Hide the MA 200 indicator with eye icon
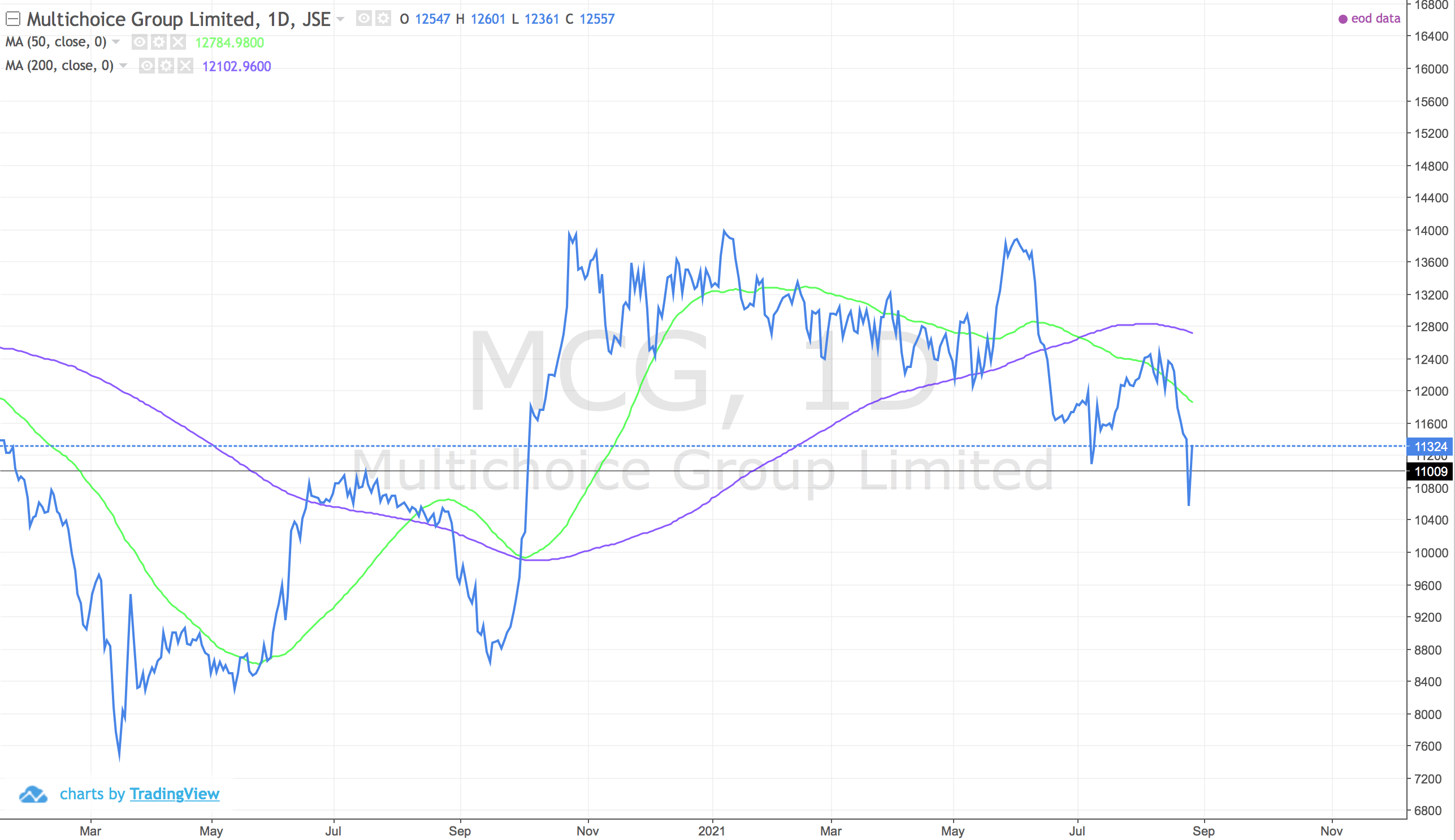Viewport: 1455px width, 840px height. click(x=146, y=66)
